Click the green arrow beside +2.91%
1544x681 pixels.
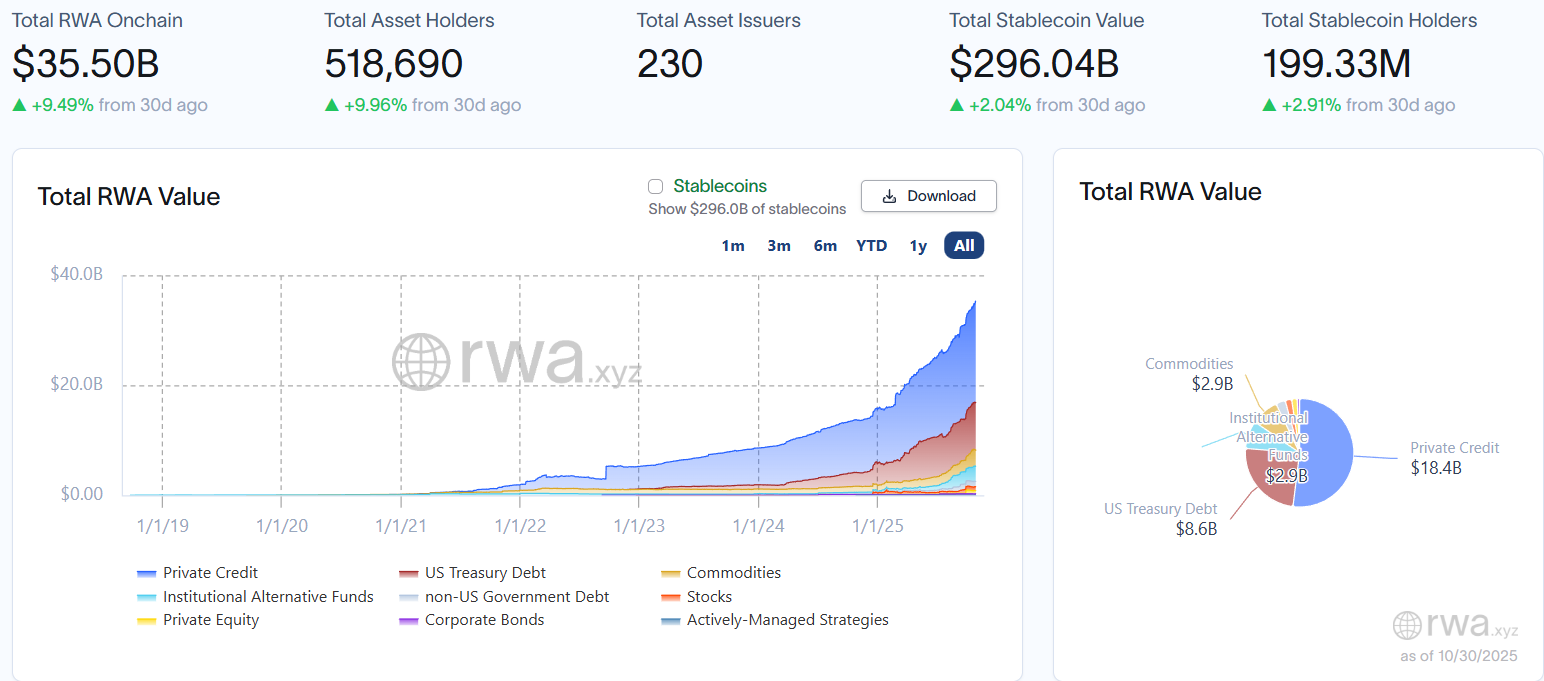point(1268,105)
